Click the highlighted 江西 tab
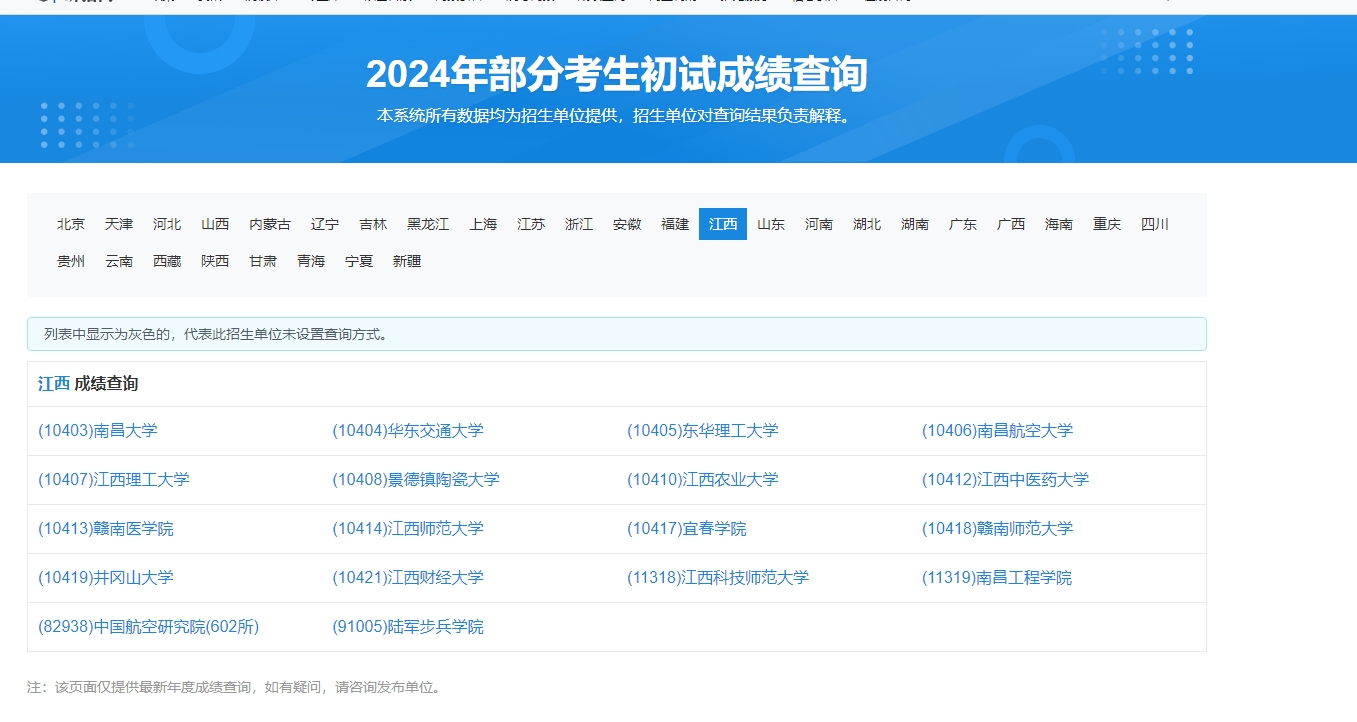 tap(723, 224)
